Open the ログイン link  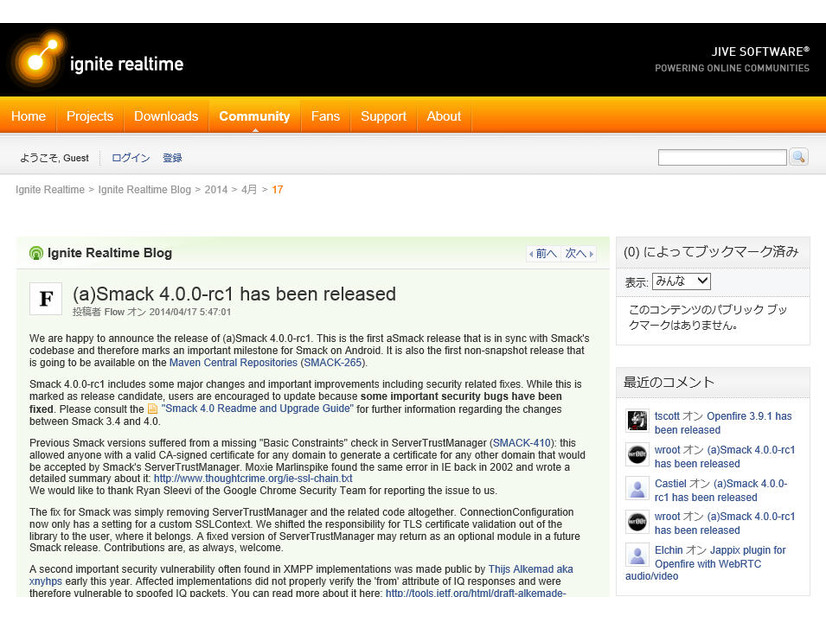[130, 157]
